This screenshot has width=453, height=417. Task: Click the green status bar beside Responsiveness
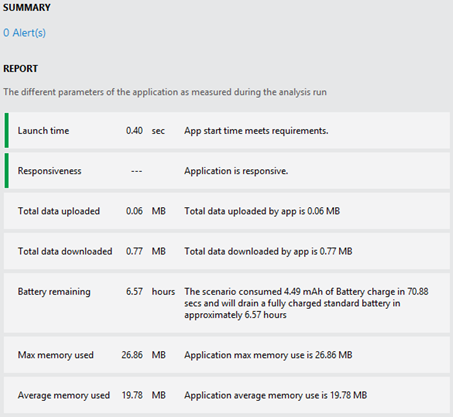point(6,171)
